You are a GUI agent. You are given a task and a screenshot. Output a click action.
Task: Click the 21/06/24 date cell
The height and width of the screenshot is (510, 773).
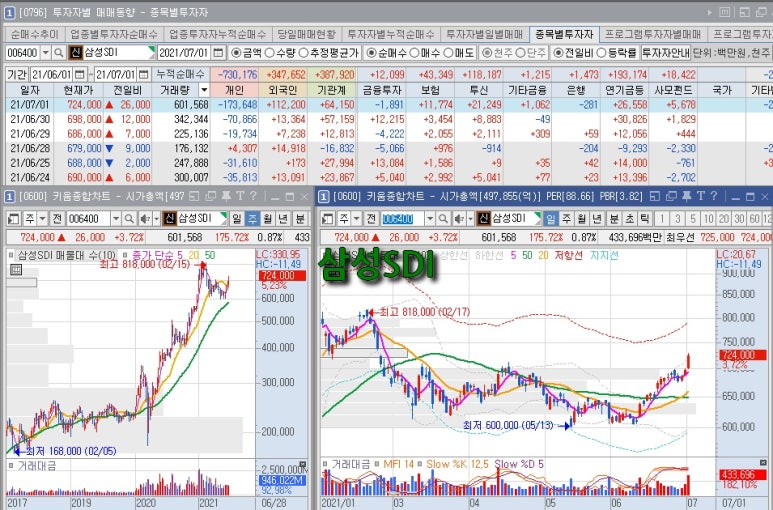click(29, 177)
